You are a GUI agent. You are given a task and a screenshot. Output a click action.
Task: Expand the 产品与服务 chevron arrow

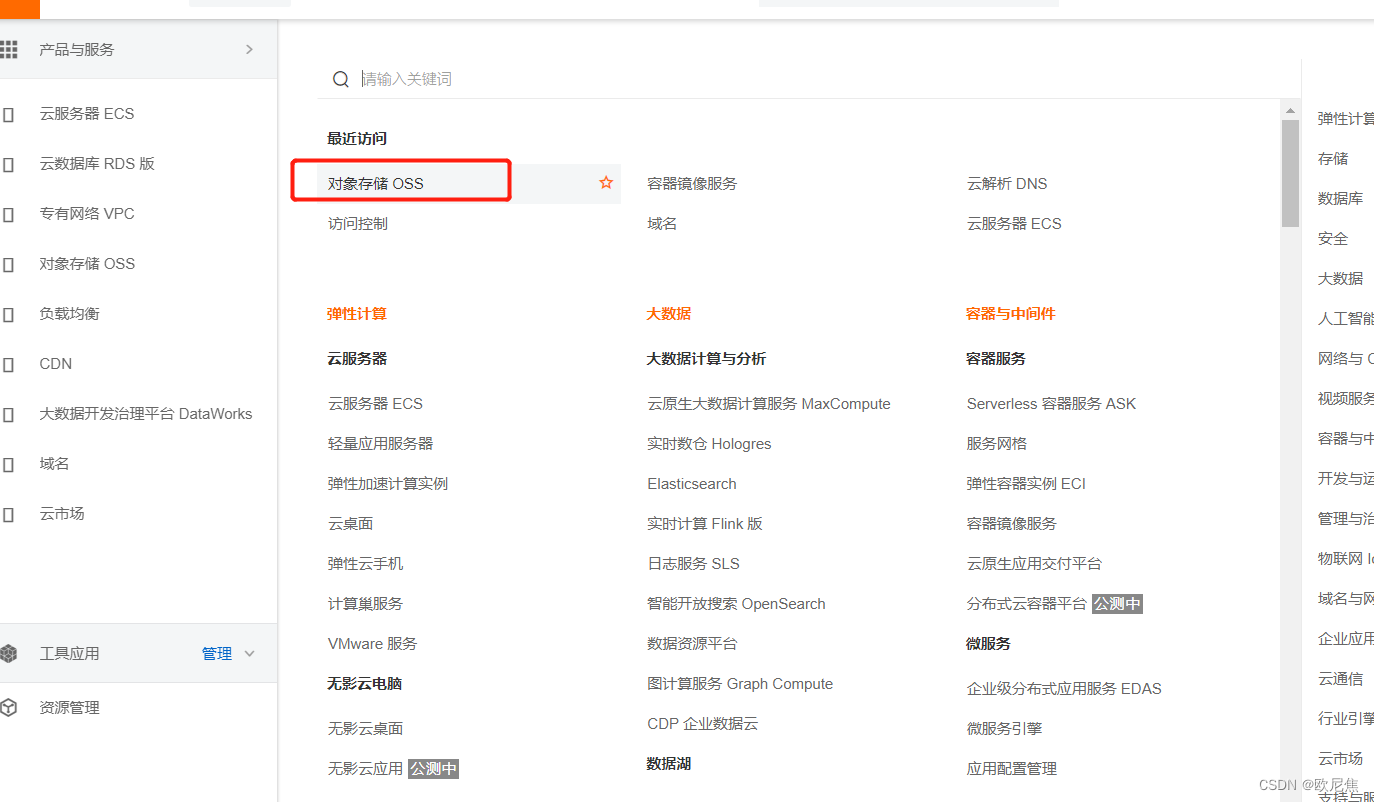[x=249, y=49]
